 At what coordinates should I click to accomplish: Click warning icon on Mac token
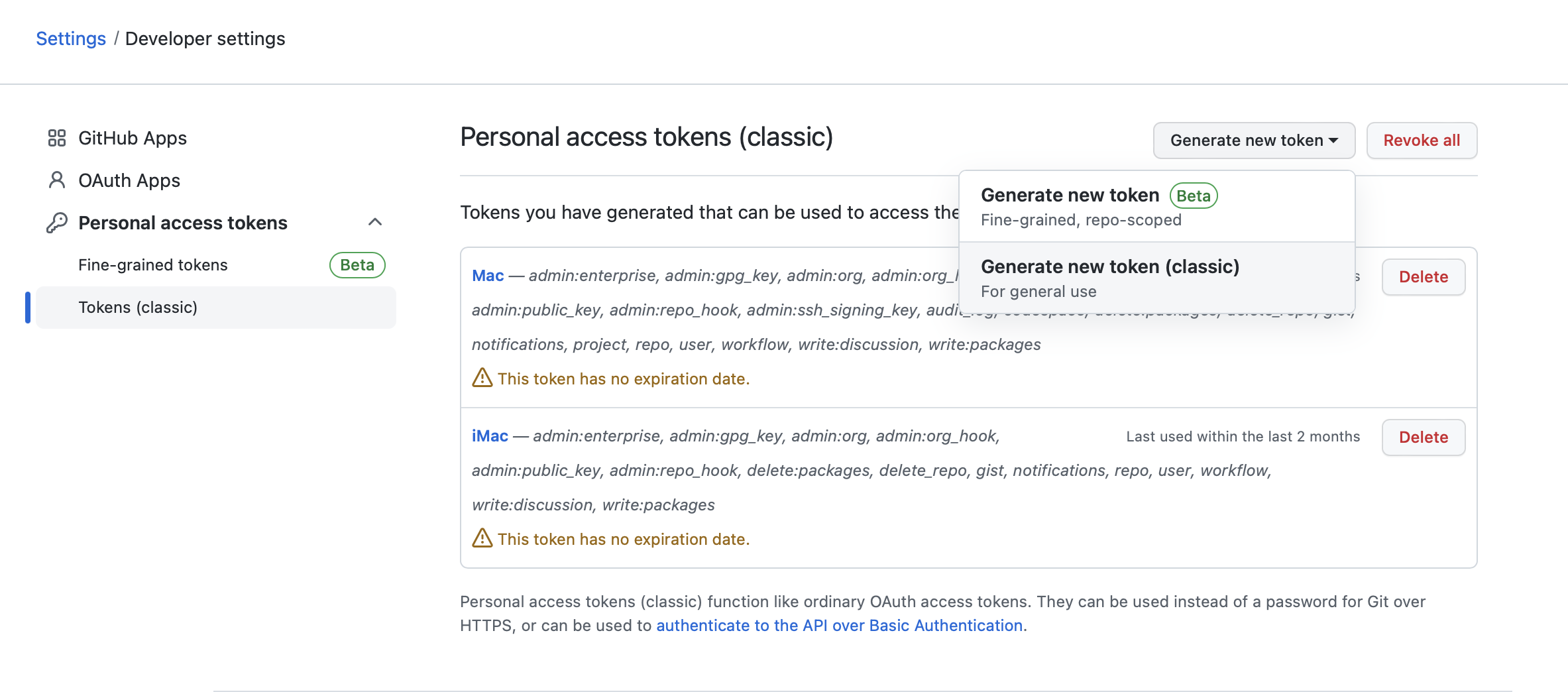[x=482, y=378]
